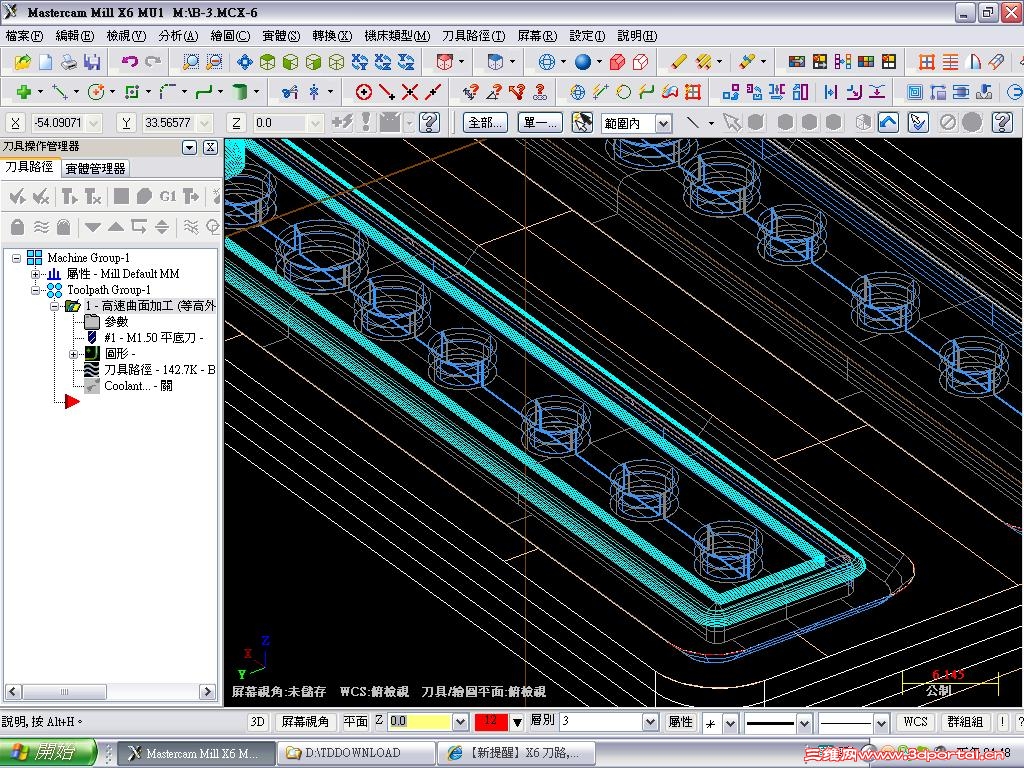The height and width of the screenshot is (768, 1024).
Task: Click the blue shaded sphere icon
Action: point(582,62)
